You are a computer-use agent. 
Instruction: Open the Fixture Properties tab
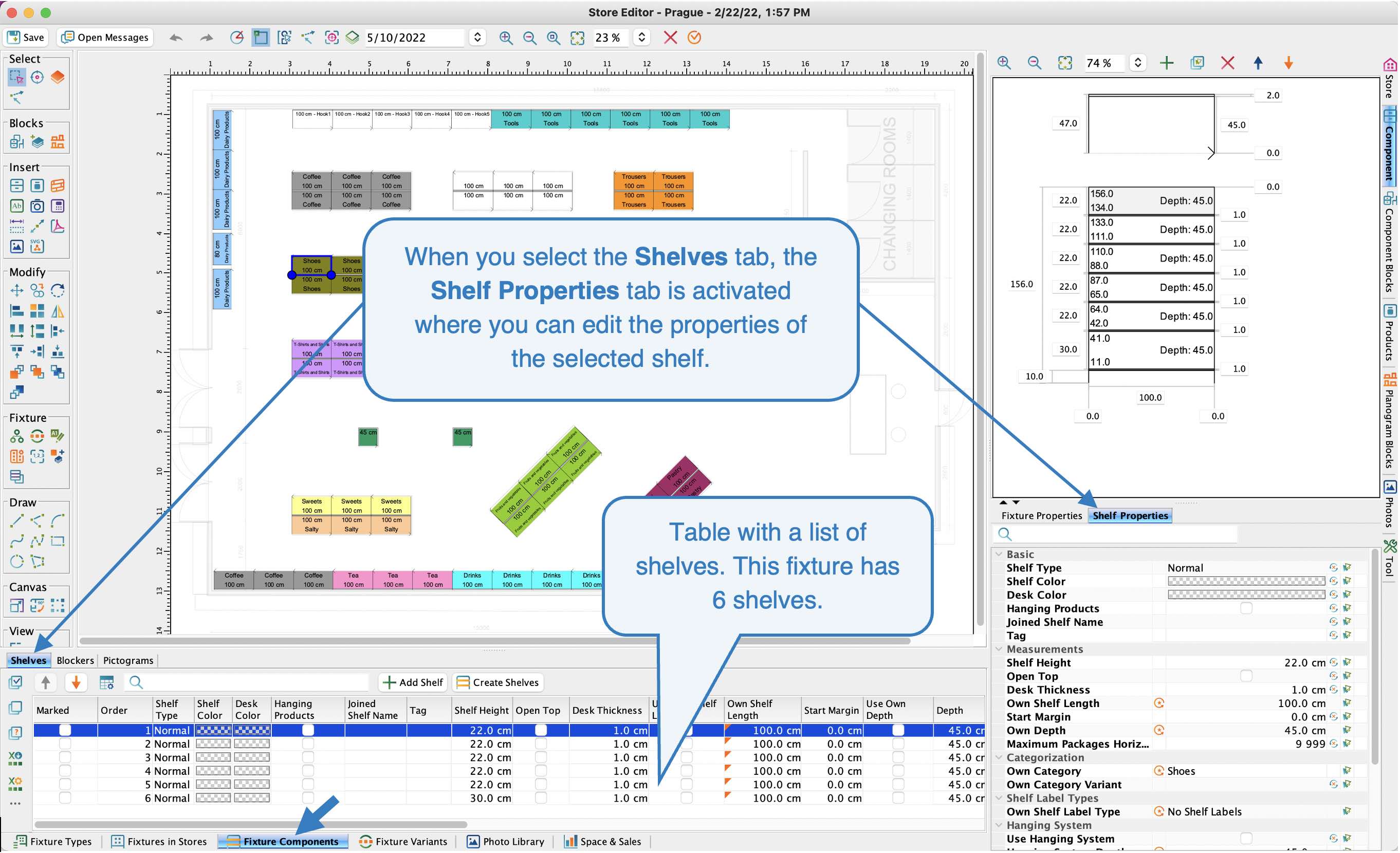tap(1041, 516)
